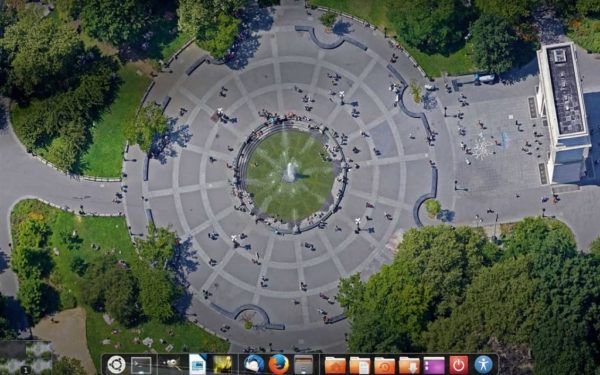Viewport: 600px width, 375px height.
Task: Open the Downloads folder in dock
Action: pos(409,365)
